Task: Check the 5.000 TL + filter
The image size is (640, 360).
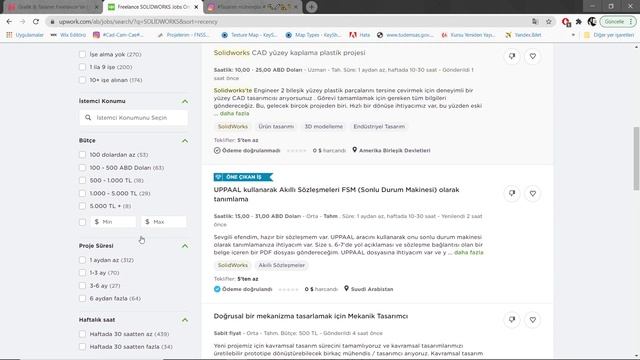Action: pyautogui.click(x=82, y=206)
